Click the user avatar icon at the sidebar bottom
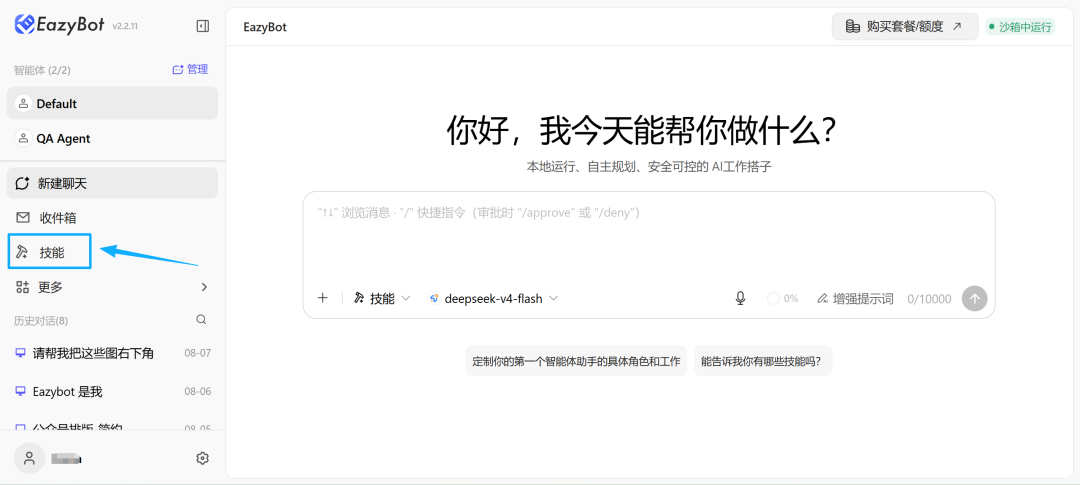 (29, 458)
